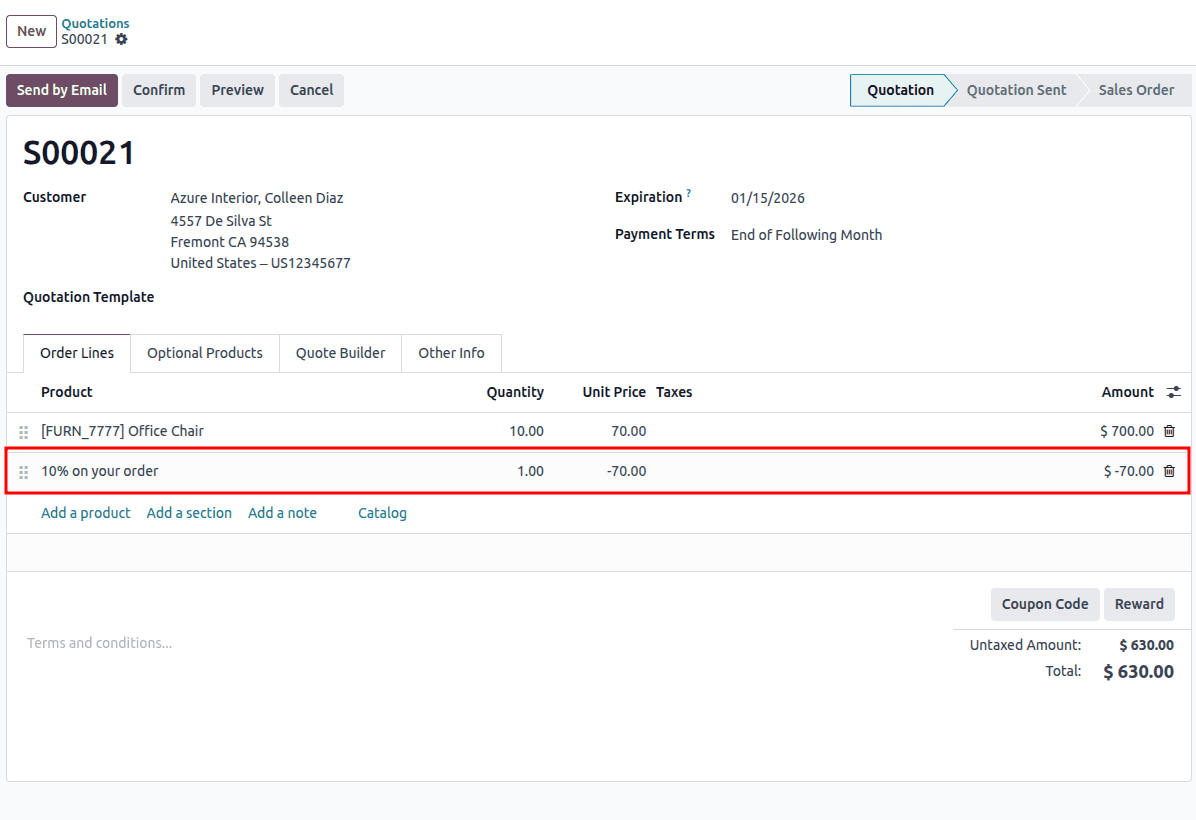The width and height of the screenshot is (1196, 820).
Task: Confirm the quotation S00021
Action: [159, 90]
